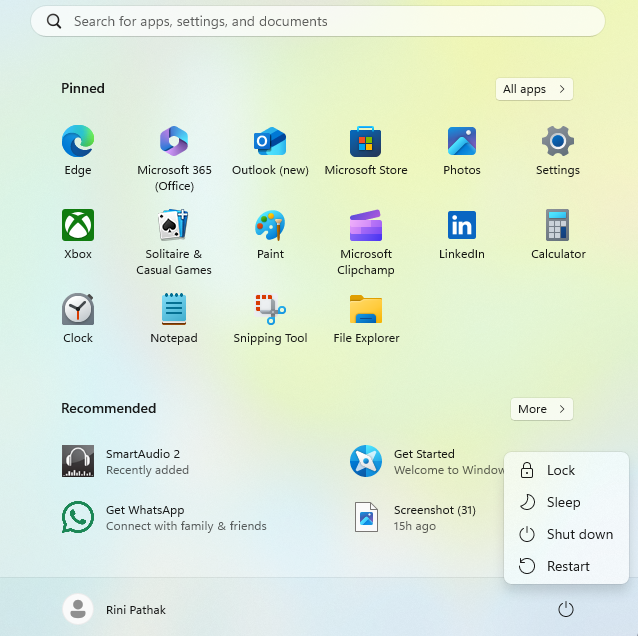The width and height of the screenshot is (638, 636).
Task: Choose Lock from the power menu
Action: pyautogui.click(x=566, y=470)
